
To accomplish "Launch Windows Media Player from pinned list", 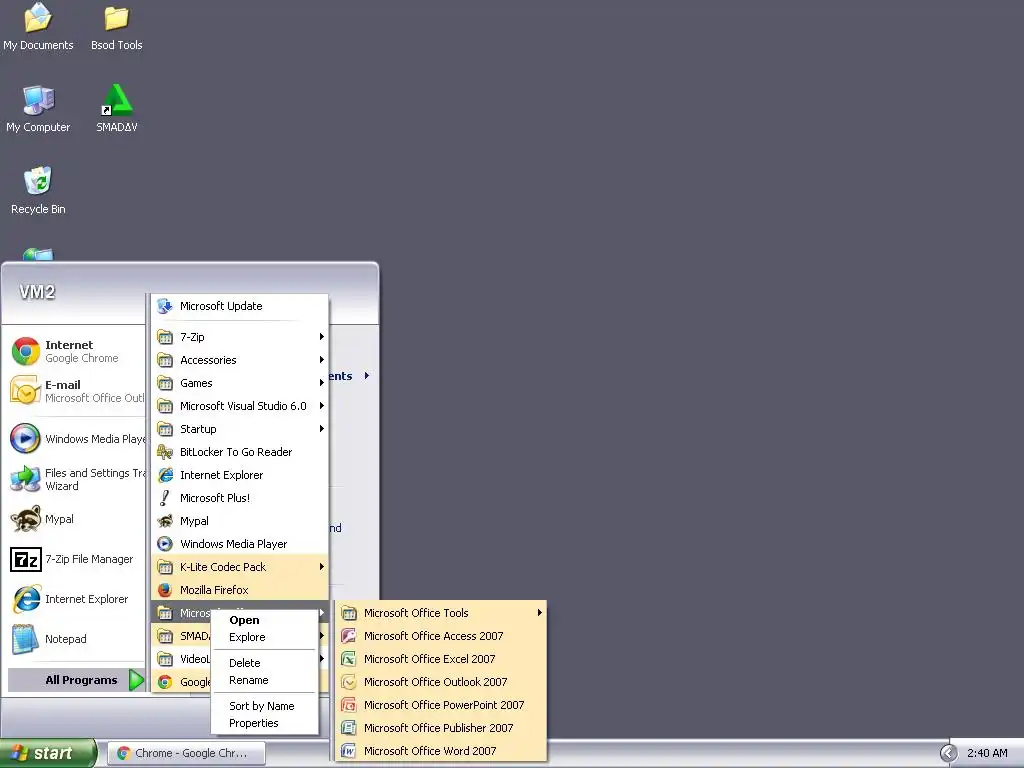I will tap(76, 439).
